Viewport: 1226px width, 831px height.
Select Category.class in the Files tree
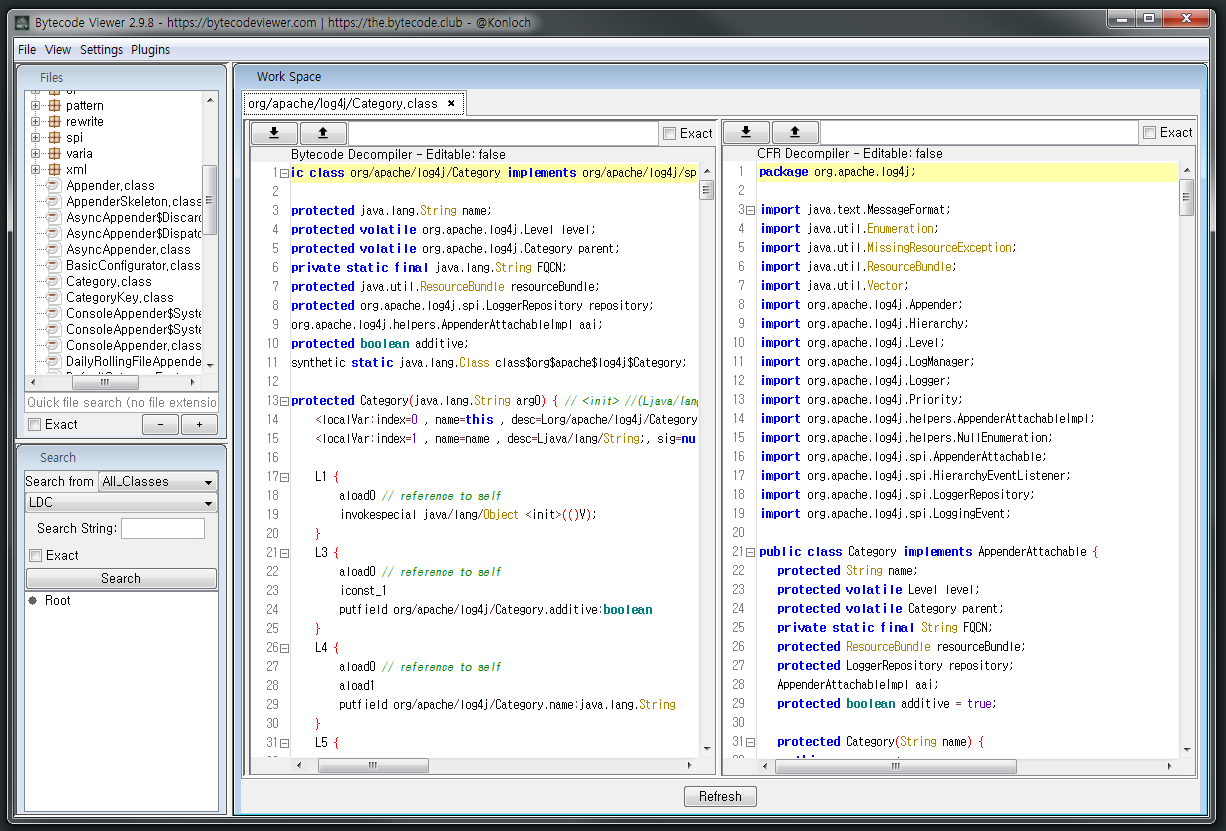pos(109,281)
